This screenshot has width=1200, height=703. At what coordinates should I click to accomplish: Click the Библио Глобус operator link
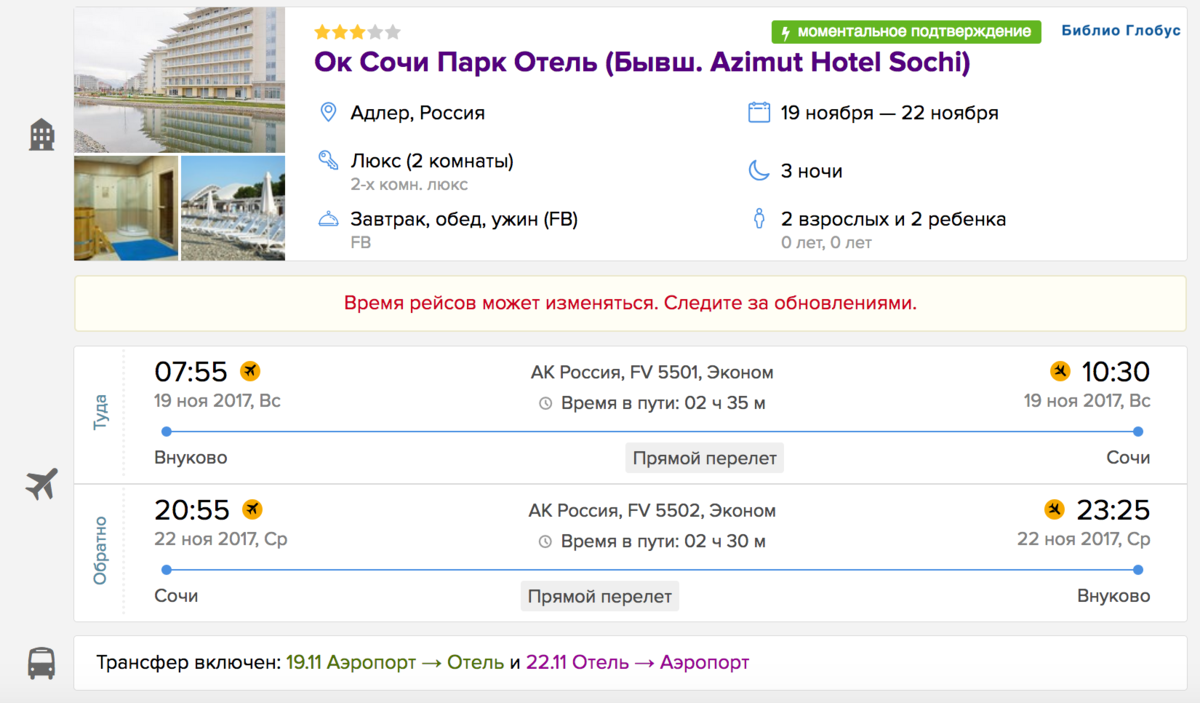tap(1121, 31)
